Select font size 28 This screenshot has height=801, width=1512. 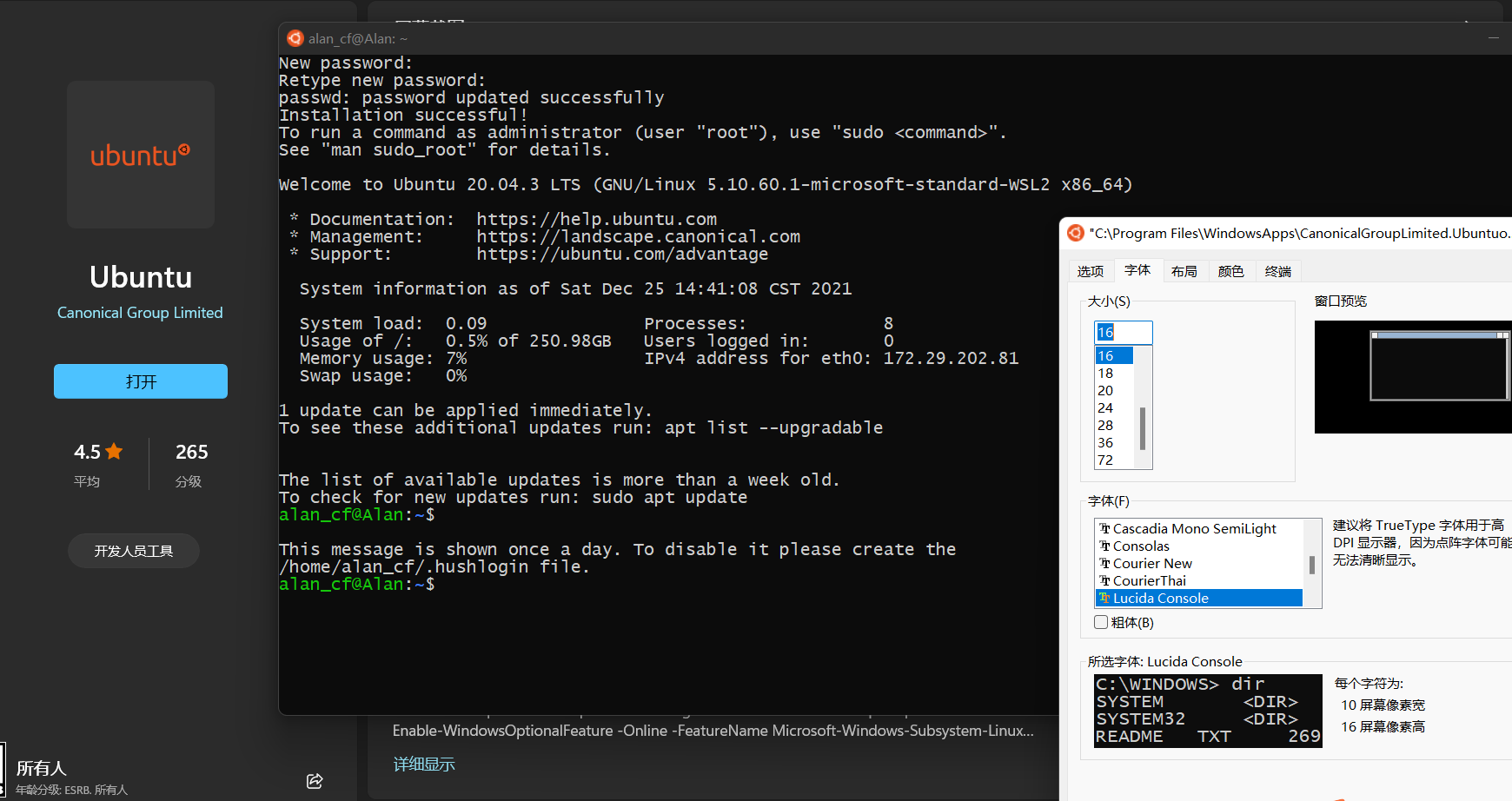pyautogui.click(x=1114, y=425)
